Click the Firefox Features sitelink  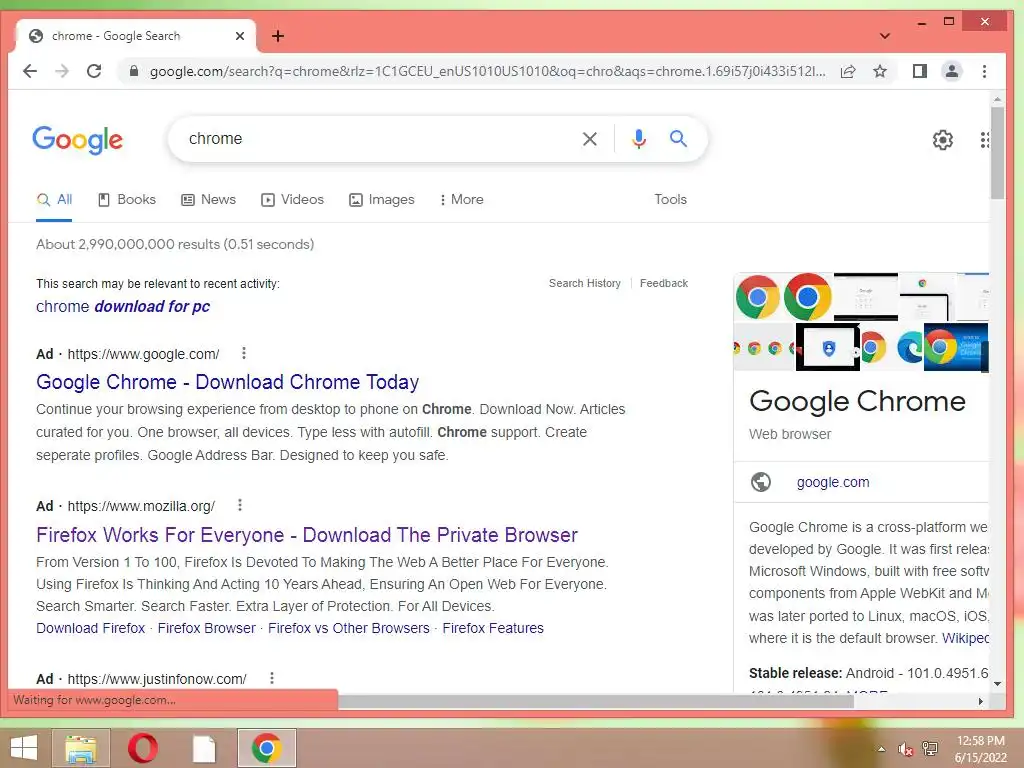click(x=493, y=628)
